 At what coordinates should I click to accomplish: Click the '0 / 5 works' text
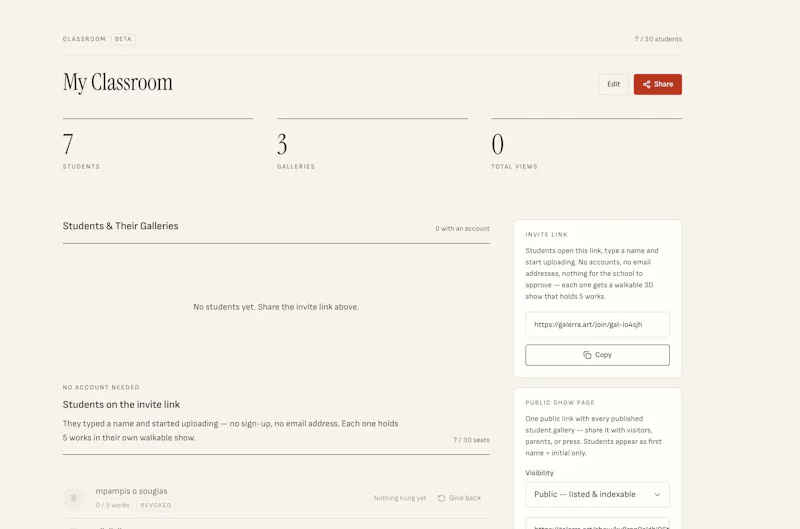[112, 505]
